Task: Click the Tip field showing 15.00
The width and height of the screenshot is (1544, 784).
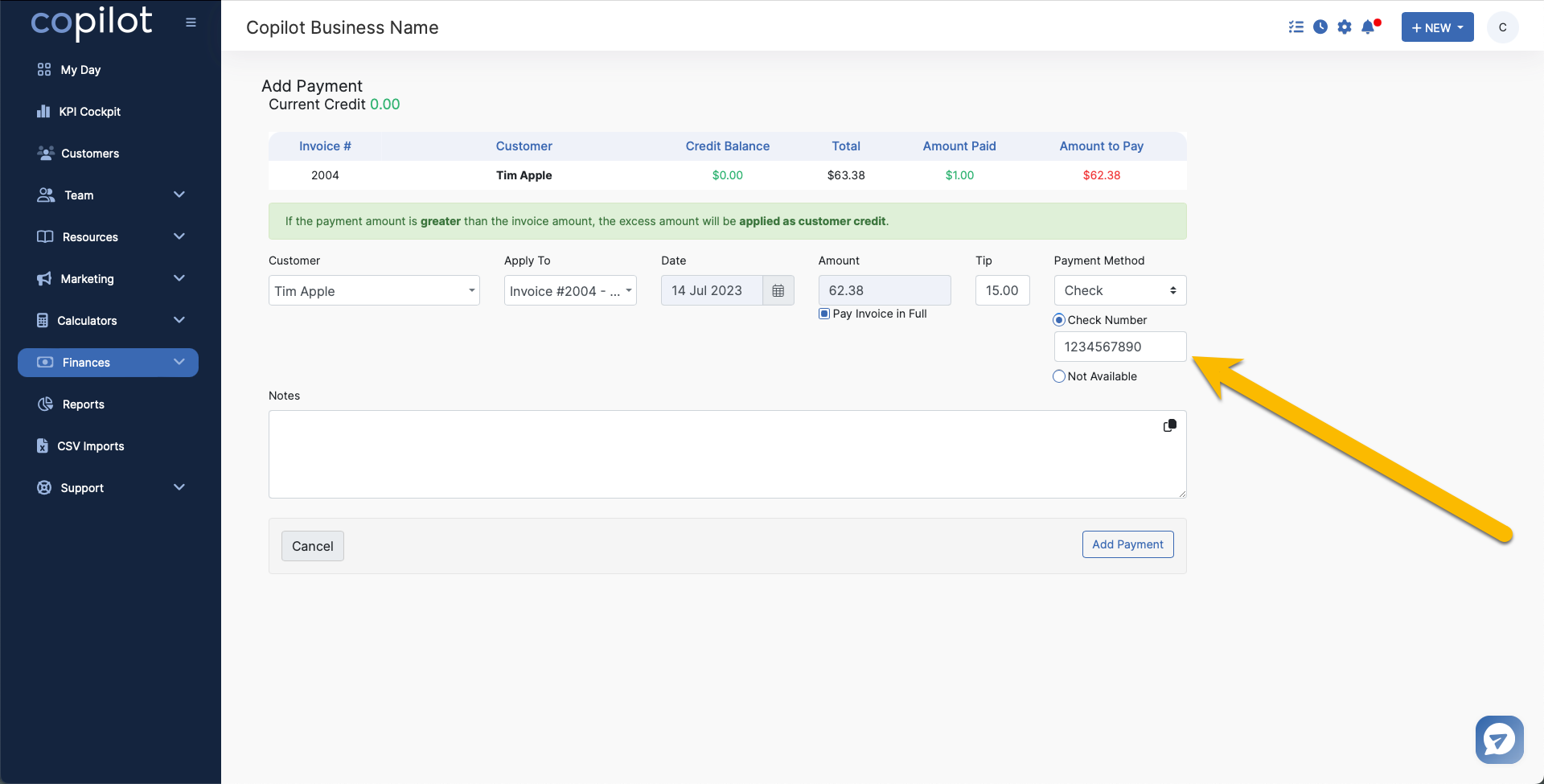Action: (1002, 290)
